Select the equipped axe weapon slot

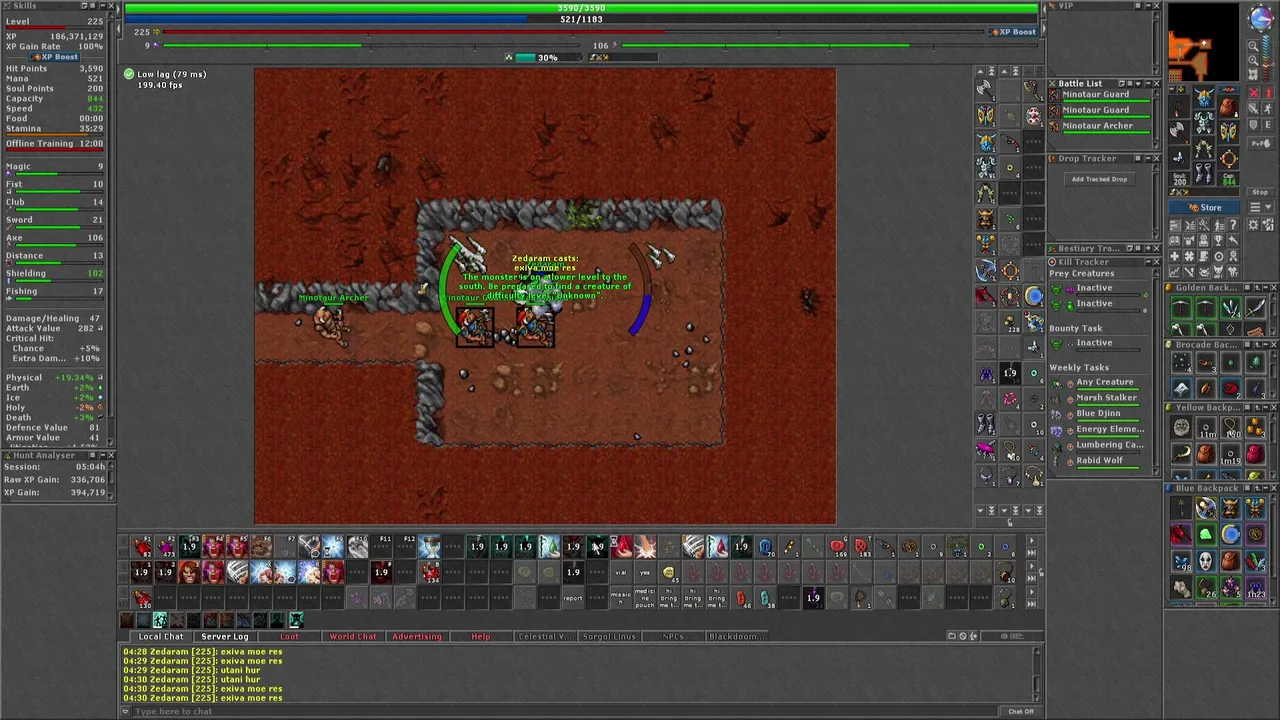click(x=1178, y=132)
